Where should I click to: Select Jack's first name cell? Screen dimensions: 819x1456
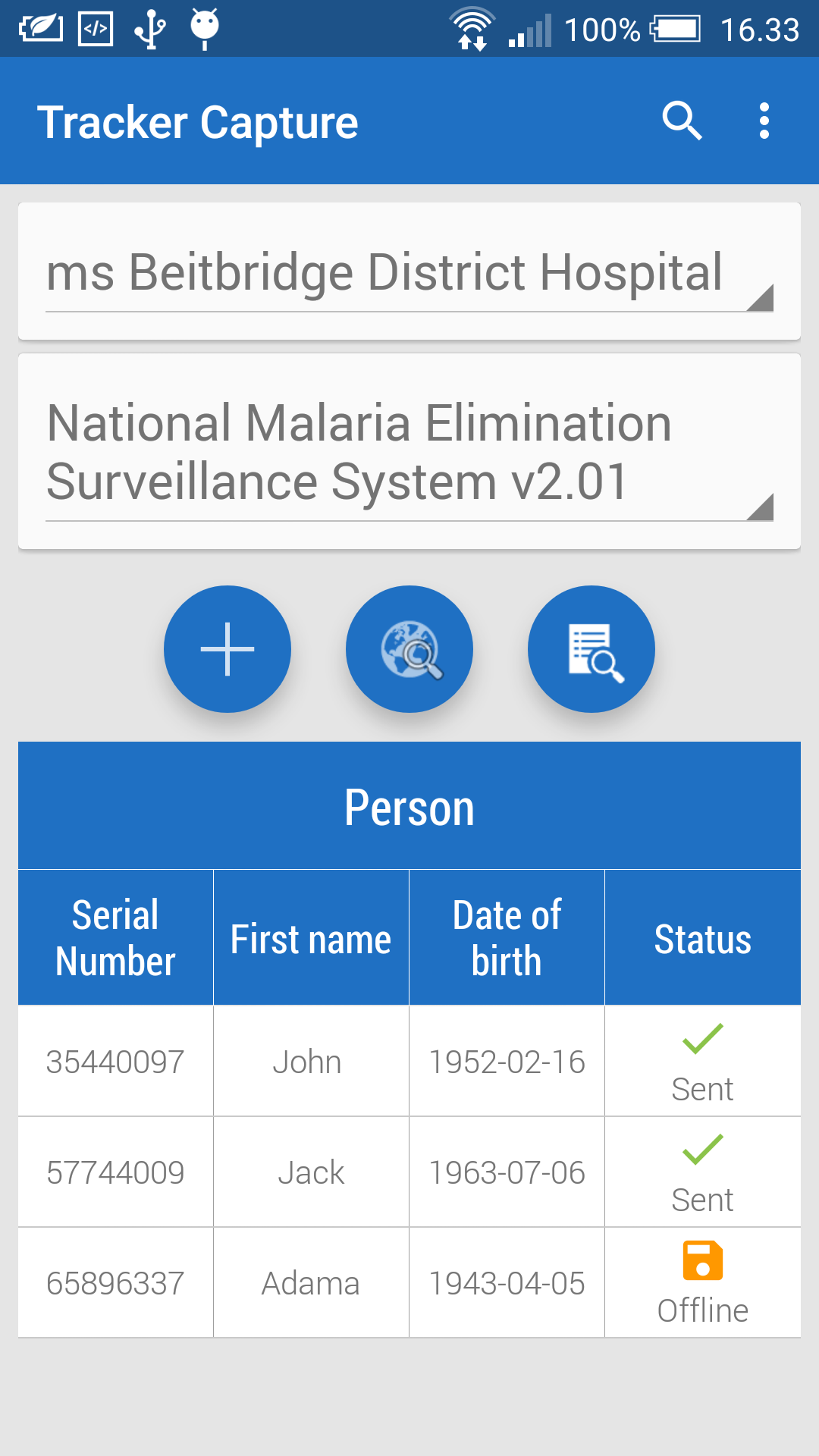click(311, 1172)
